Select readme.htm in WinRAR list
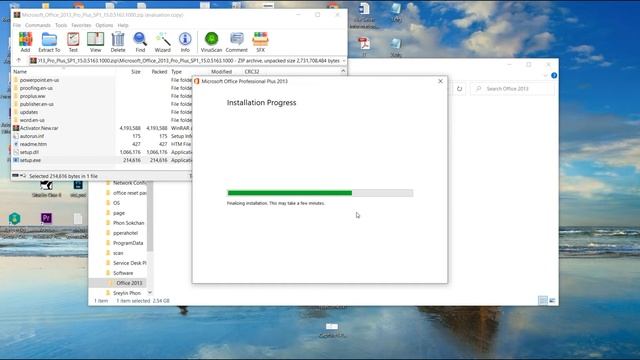 click(33, 144)
